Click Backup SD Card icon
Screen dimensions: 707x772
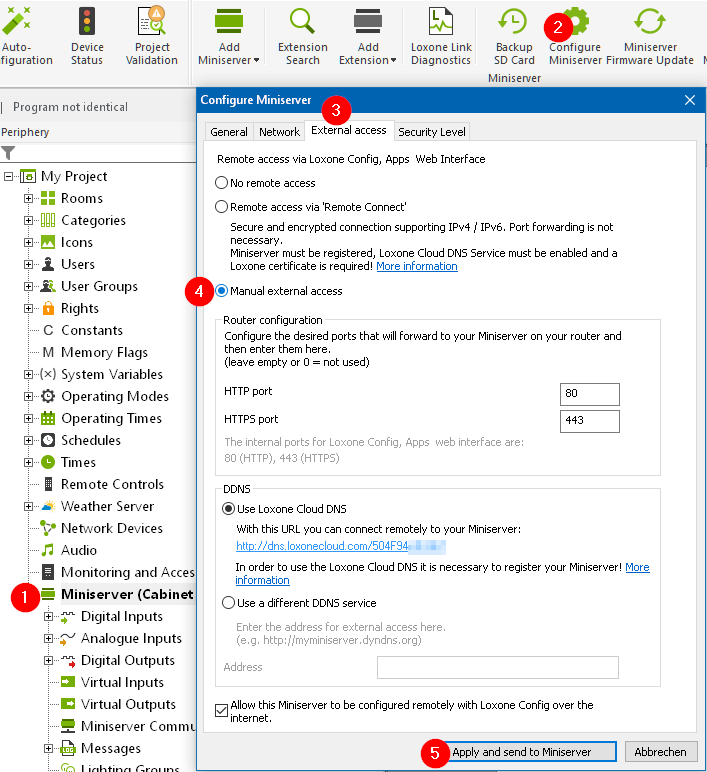(x=514, y=21)
